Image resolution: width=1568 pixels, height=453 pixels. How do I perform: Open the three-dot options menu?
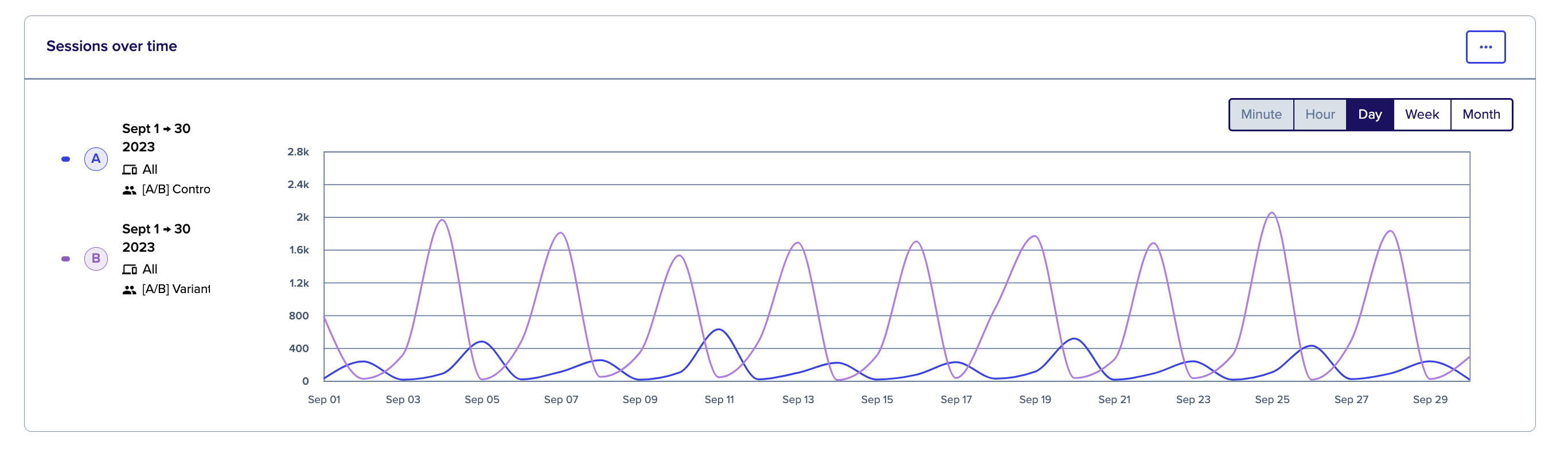click(1485, 47)
